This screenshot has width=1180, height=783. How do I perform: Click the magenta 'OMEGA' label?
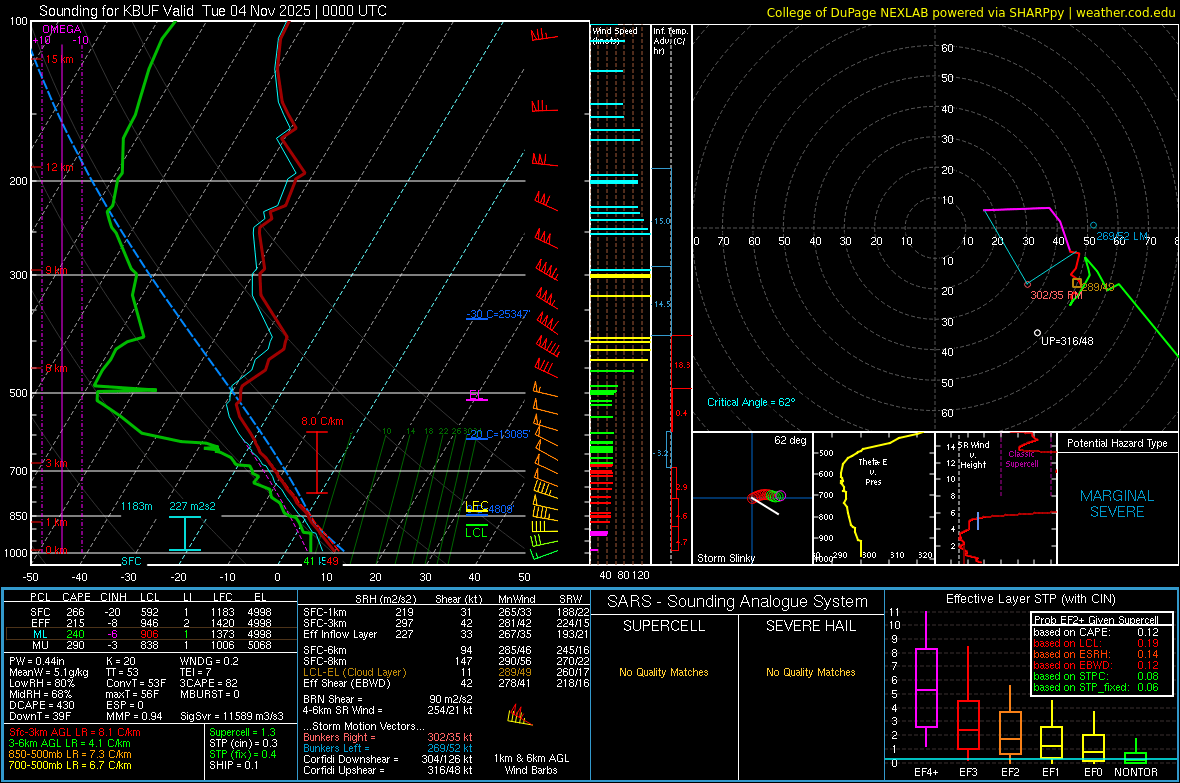coord(62,29)
